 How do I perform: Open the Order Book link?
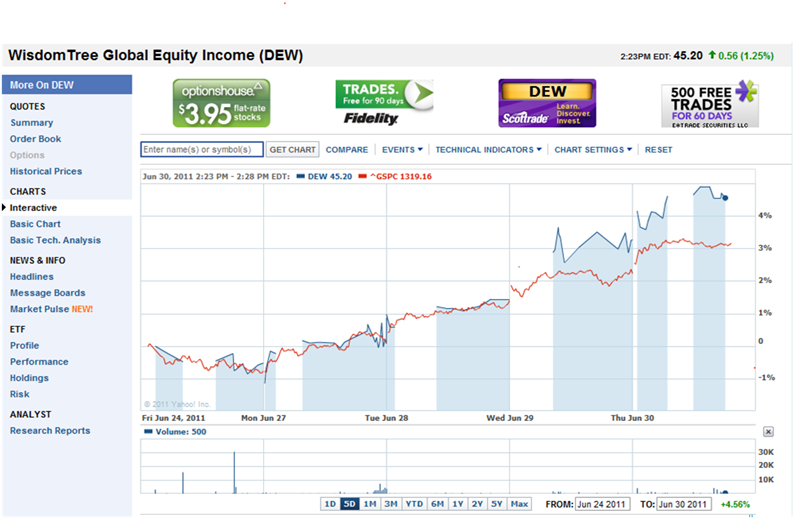pyautogui.click(x=35, y=139)
